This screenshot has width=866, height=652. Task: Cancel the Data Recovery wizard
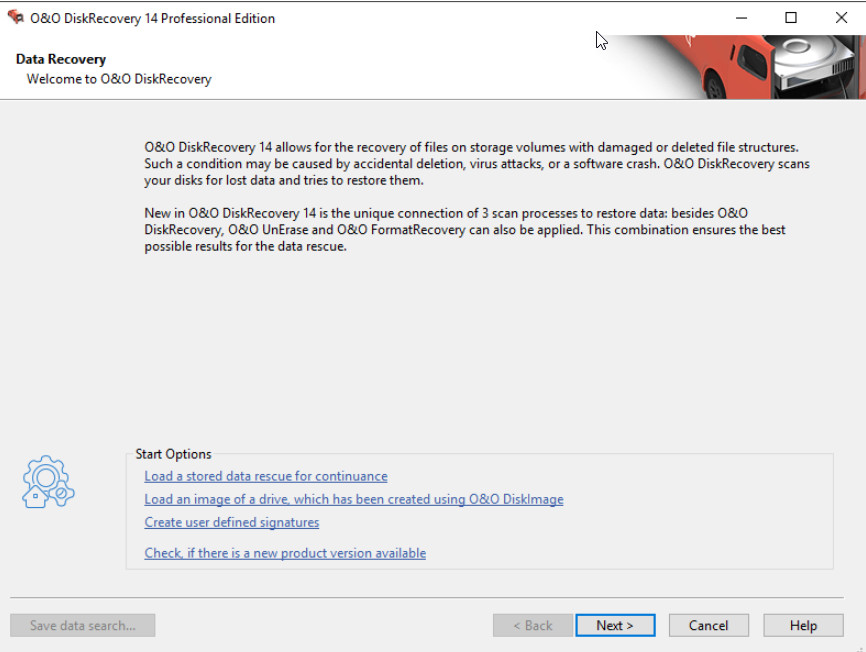[x=709, y=626]
